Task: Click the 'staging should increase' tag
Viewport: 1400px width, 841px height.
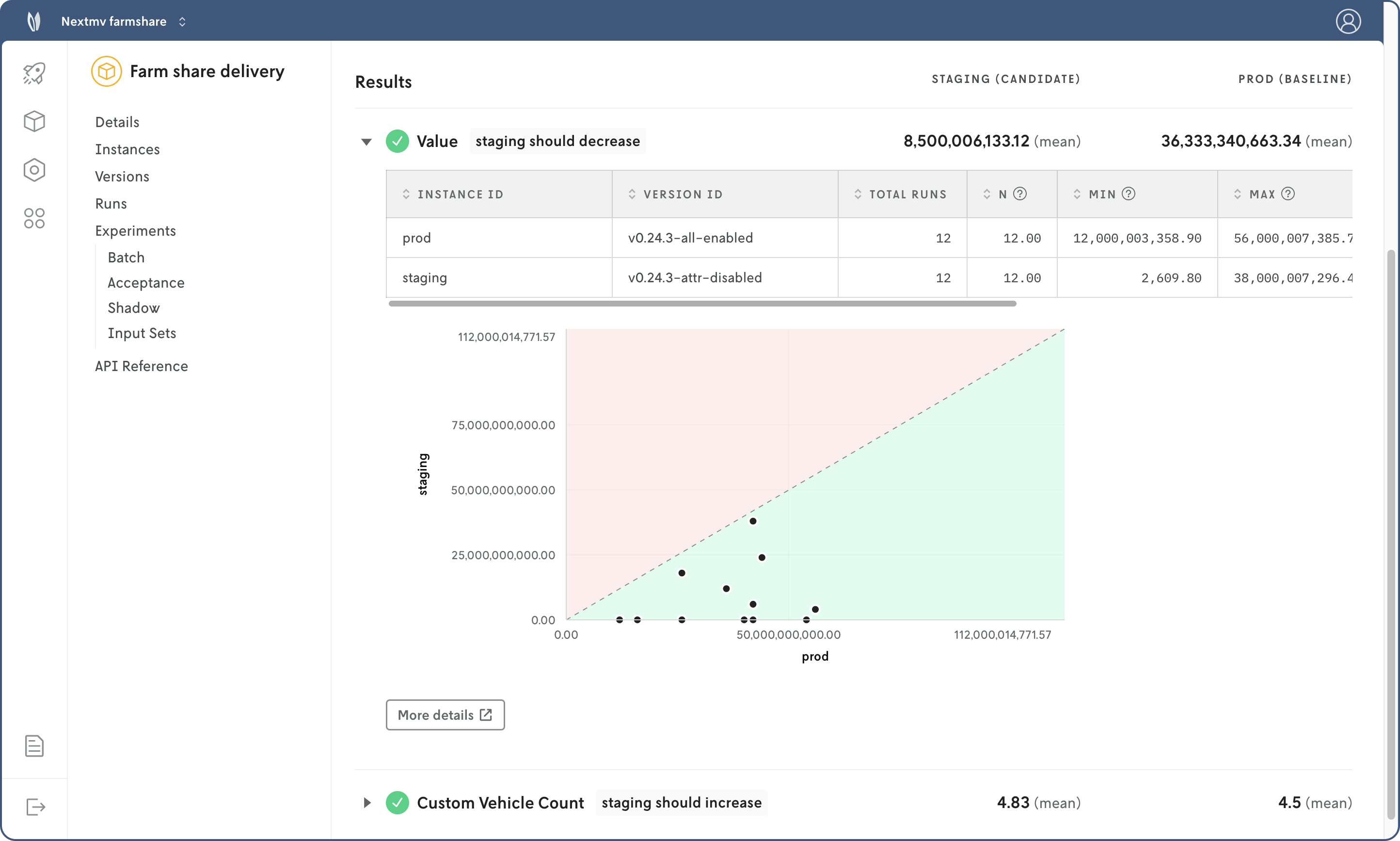Action: coord(681,803)
